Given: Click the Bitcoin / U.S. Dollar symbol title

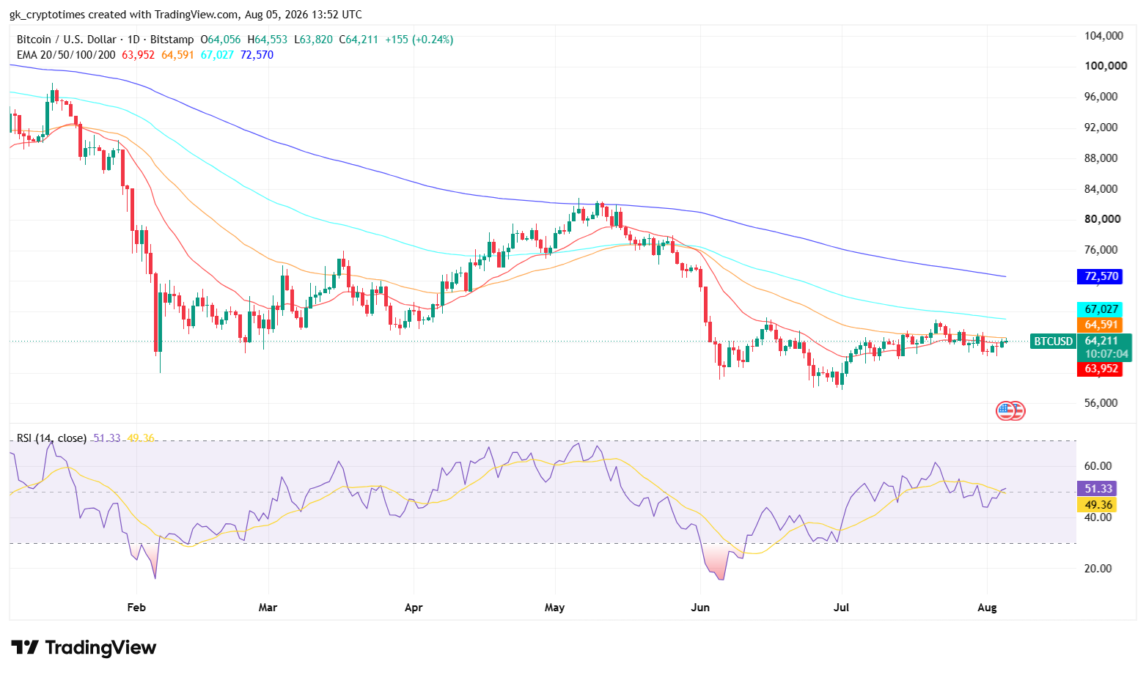Looking at the screenshot, I should [x=67, y=39].
